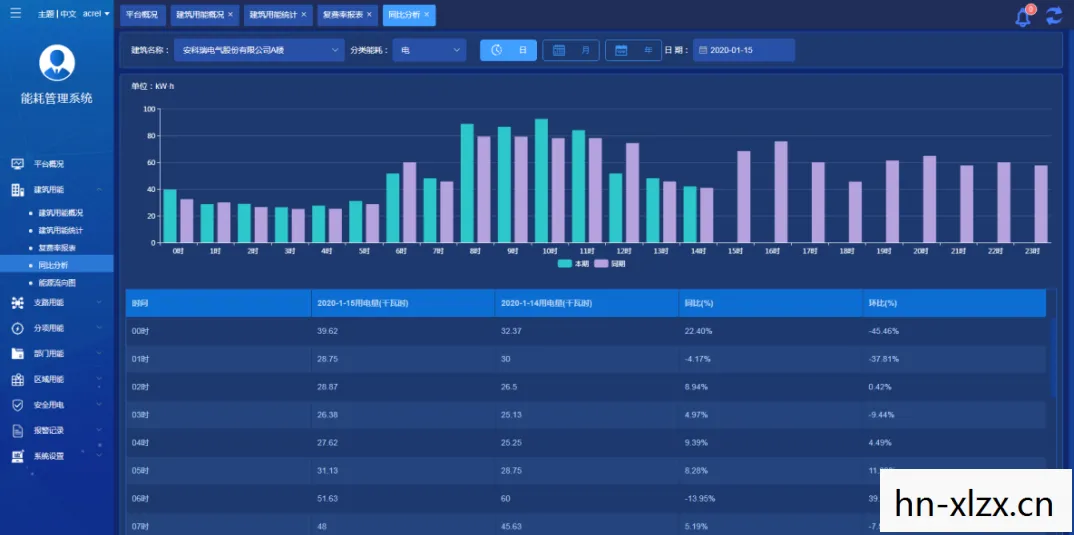Open the acrel user menu
The image size is (1074, 535).
[x=96, y=14]
